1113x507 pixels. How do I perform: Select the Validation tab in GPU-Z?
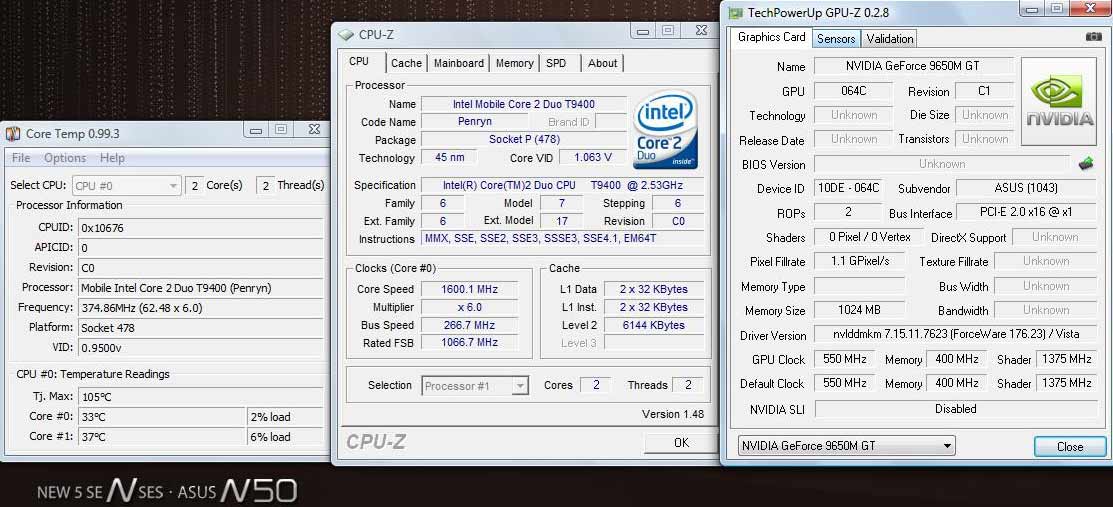pyautogui.click(x=889, y=38)
